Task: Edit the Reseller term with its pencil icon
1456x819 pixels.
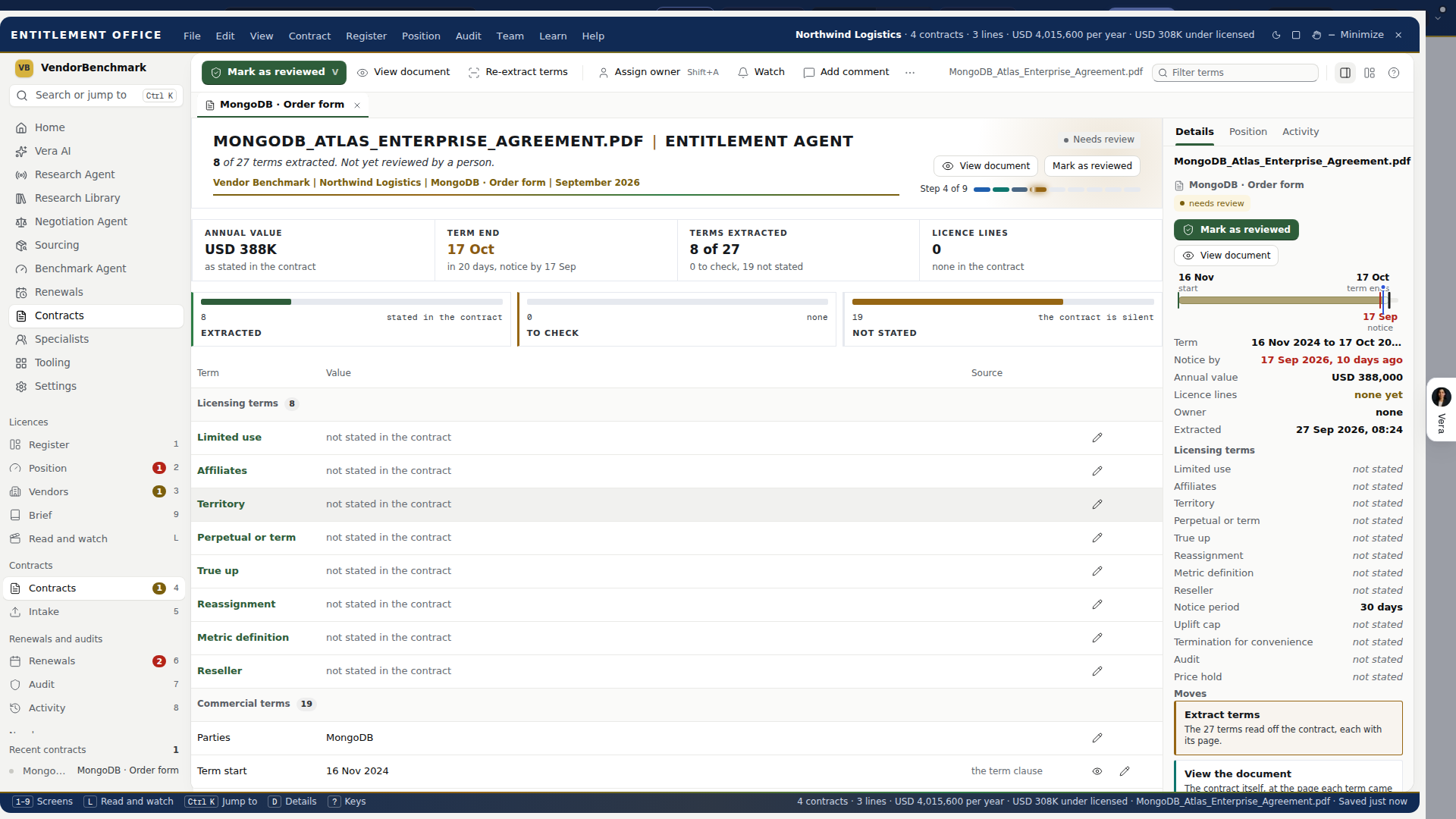Action: coord(1097,671)
